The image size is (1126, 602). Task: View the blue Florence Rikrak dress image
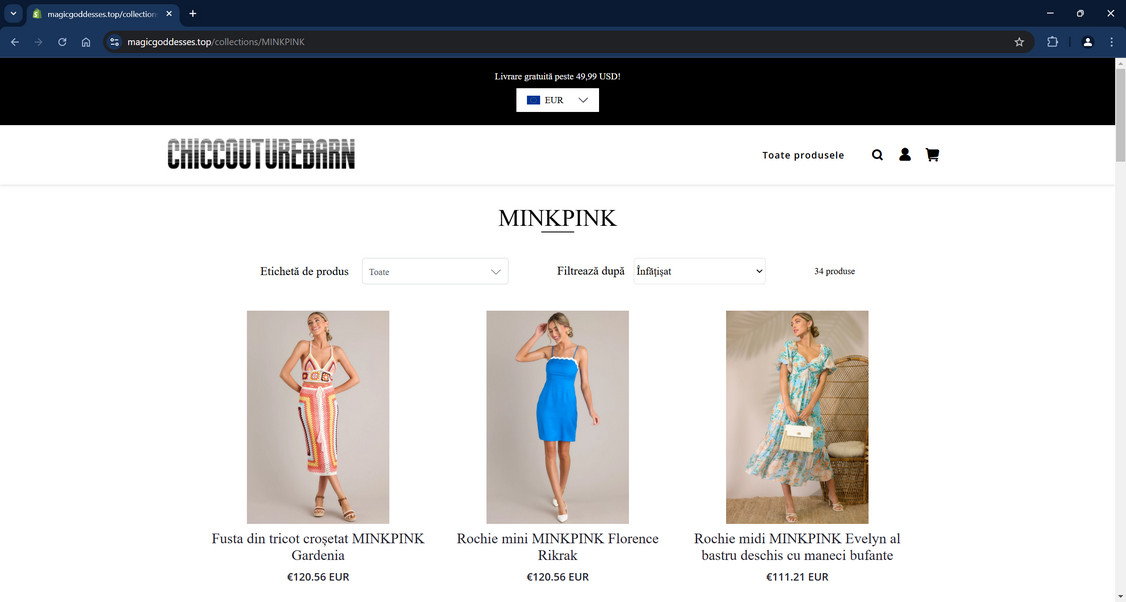(x=557, y=417)
